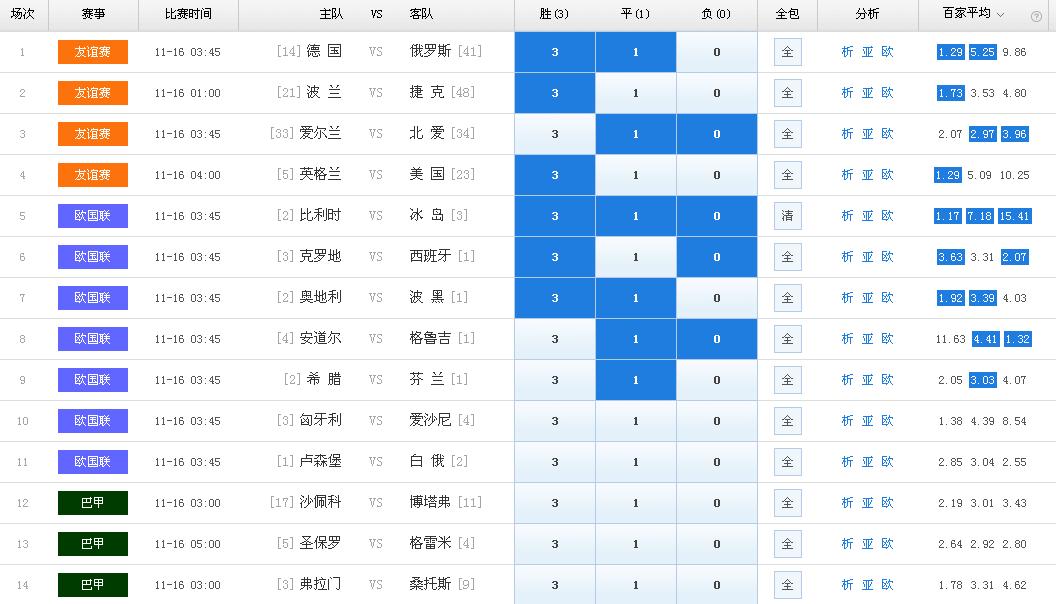This screenshot has width=1056, height=604.
Task: Click the 胜(3) column header
Action: click(554, 14)
